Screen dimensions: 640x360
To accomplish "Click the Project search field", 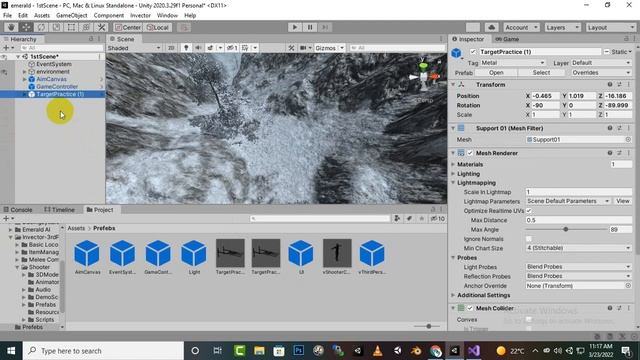I will 320,219.
